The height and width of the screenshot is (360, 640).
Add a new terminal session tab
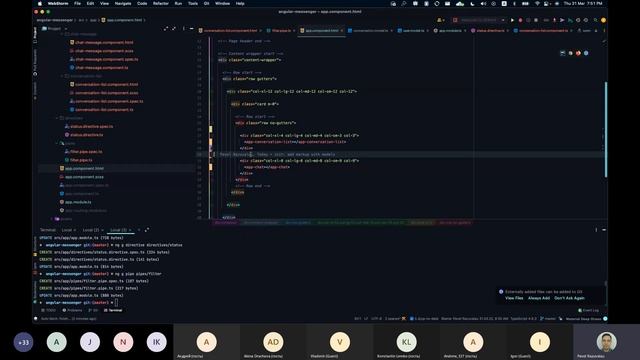(x=139, y=230)
